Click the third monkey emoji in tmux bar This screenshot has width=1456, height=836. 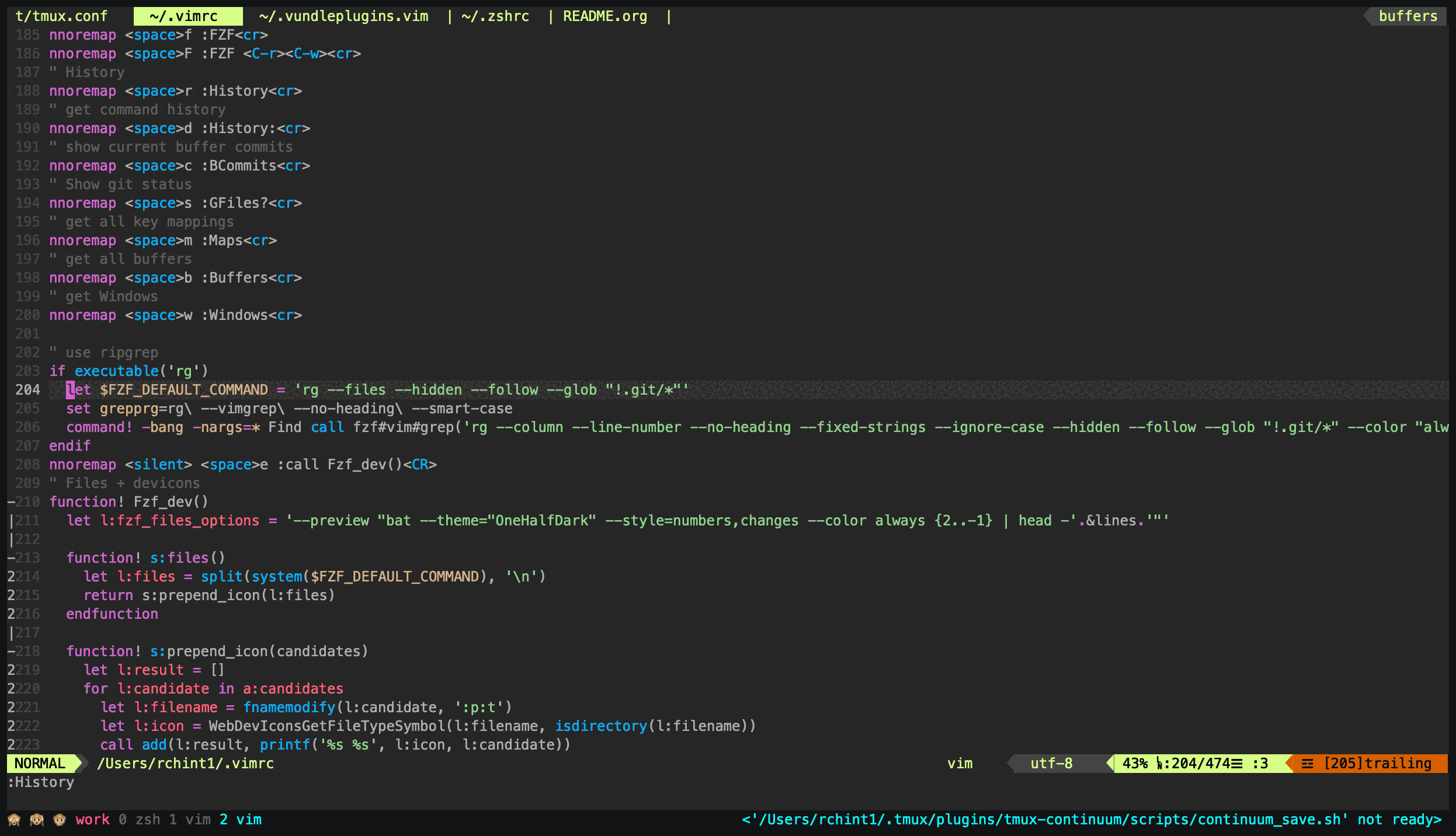coord(60,820)
